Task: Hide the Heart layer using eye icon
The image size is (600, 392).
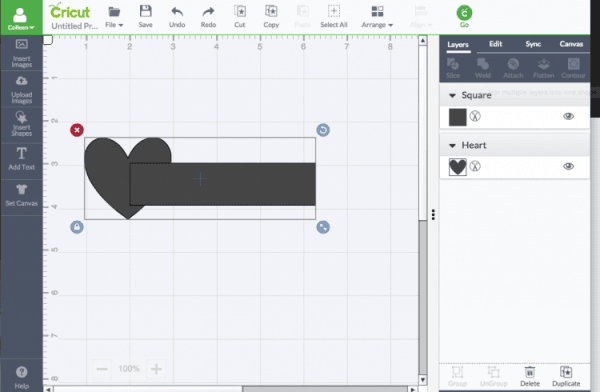Action: (568, 166)
